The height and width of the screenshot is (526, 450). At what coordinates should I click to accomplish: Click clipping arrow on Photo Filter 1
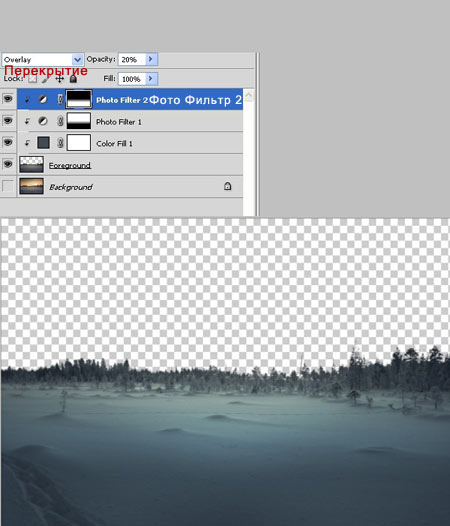[27, 121]
